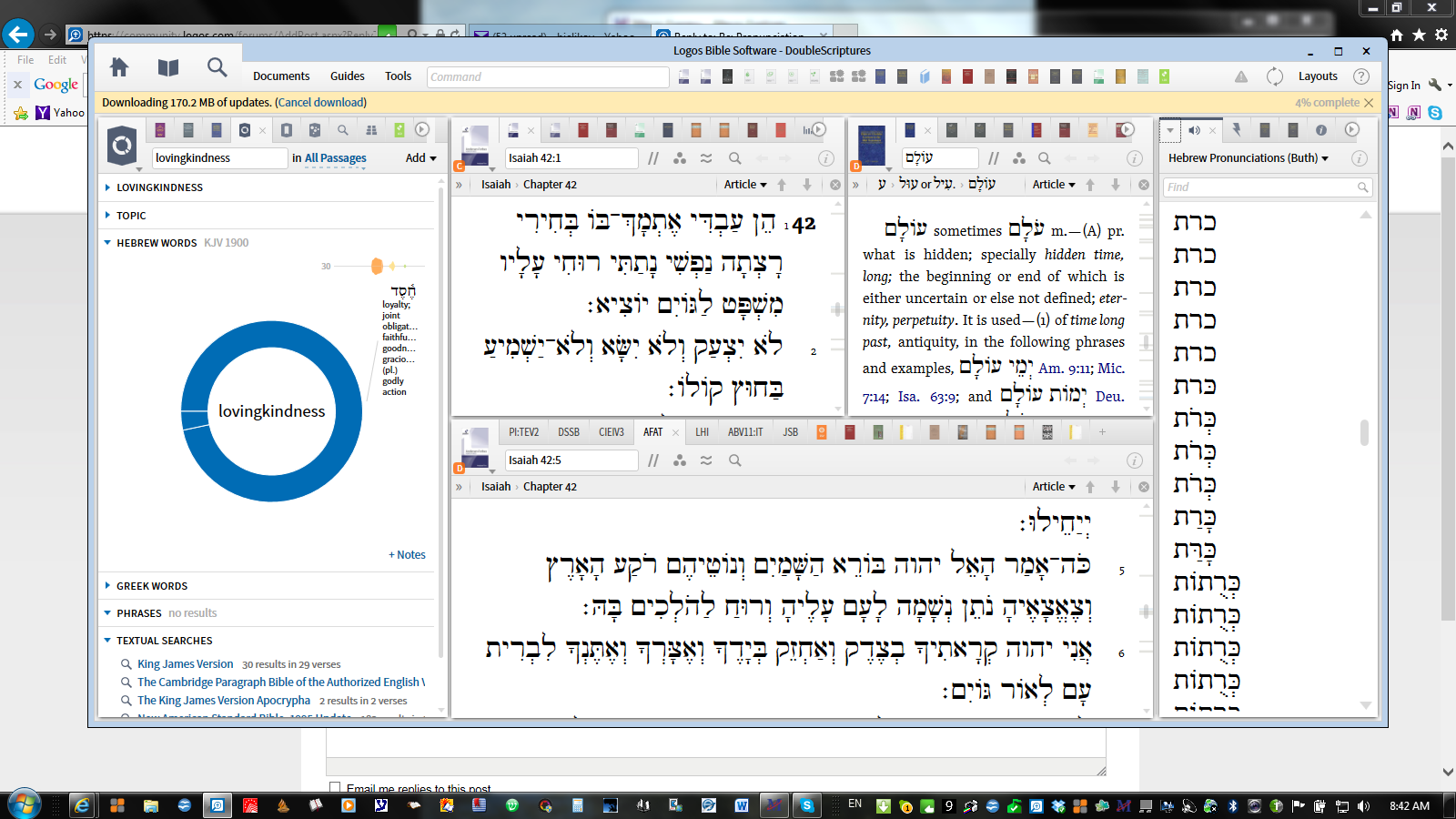Open Hebrew Pronunciations (Buth) dropdown
The width and height of the screenshot is (1456, 819).
1248,158
